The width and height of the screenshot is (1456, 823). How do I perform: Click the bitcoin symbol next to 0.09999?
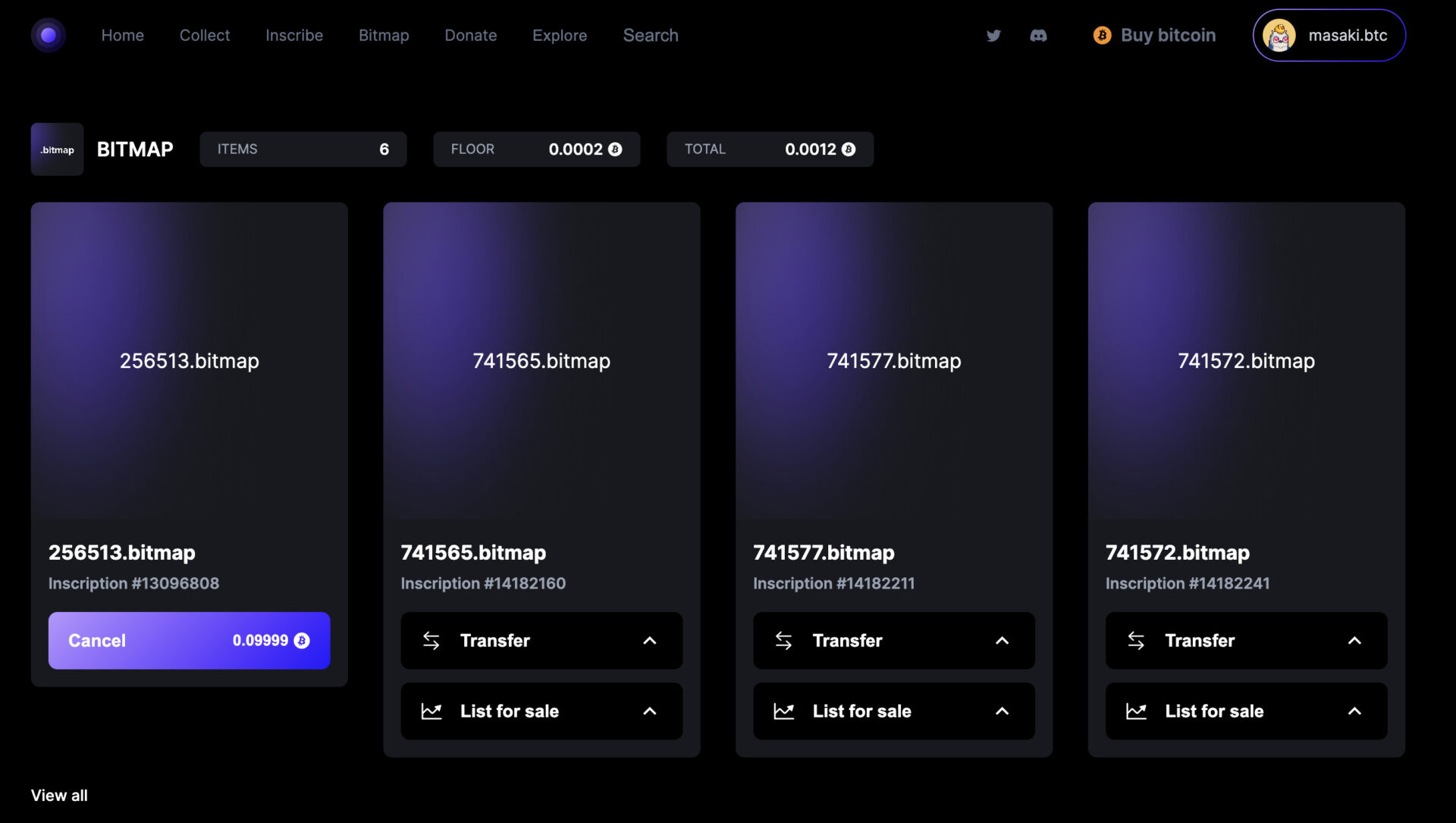click(x=302, y=640)
